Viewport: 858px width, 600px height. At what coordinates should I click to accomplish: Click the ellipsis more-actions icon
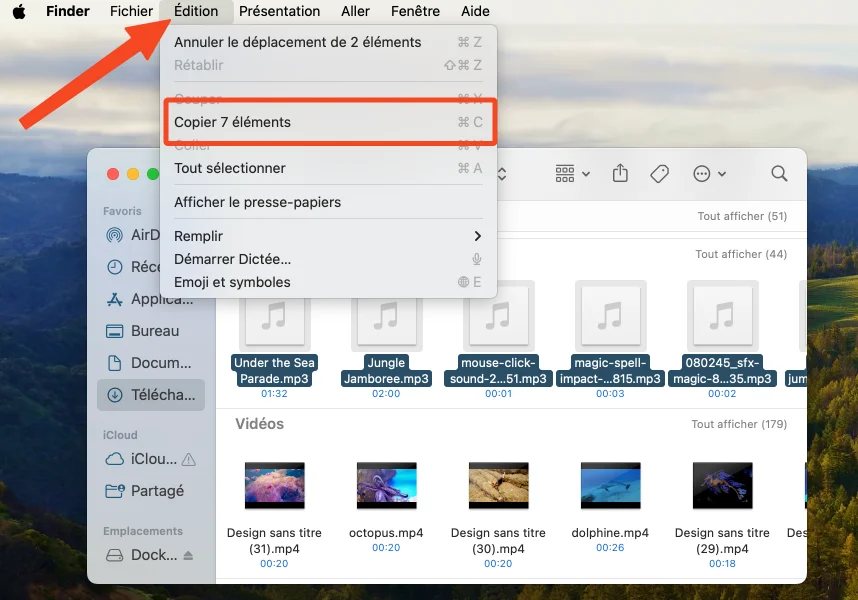[x=703, y=173]
